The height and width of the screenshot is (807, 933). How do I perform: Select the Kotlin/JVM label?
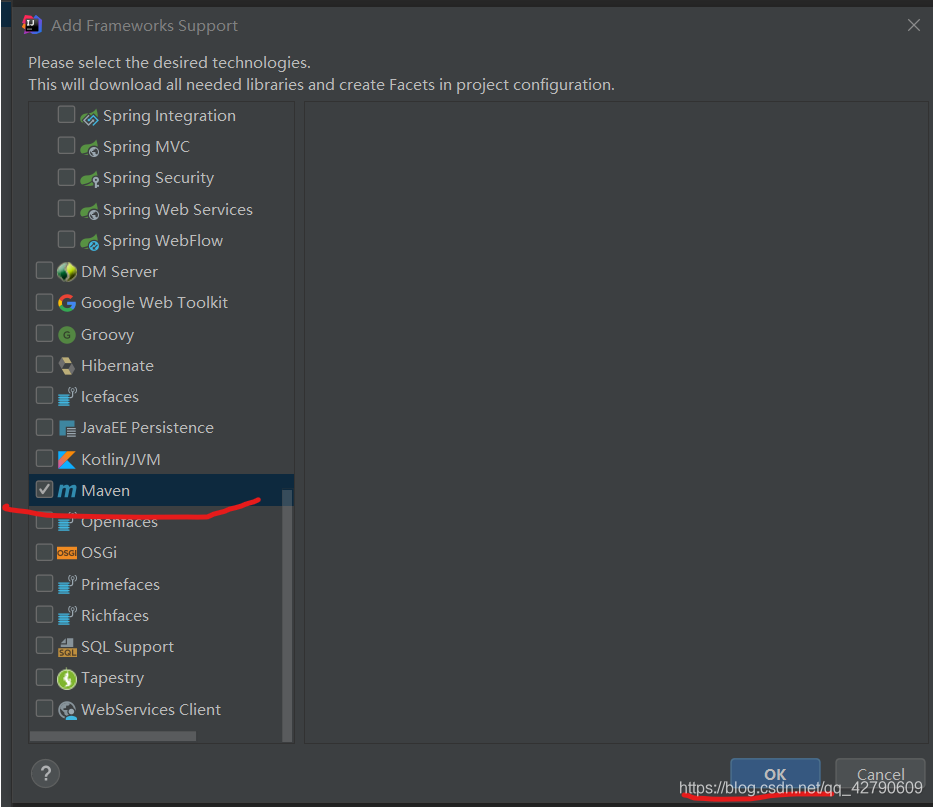(x=121, y=459)
